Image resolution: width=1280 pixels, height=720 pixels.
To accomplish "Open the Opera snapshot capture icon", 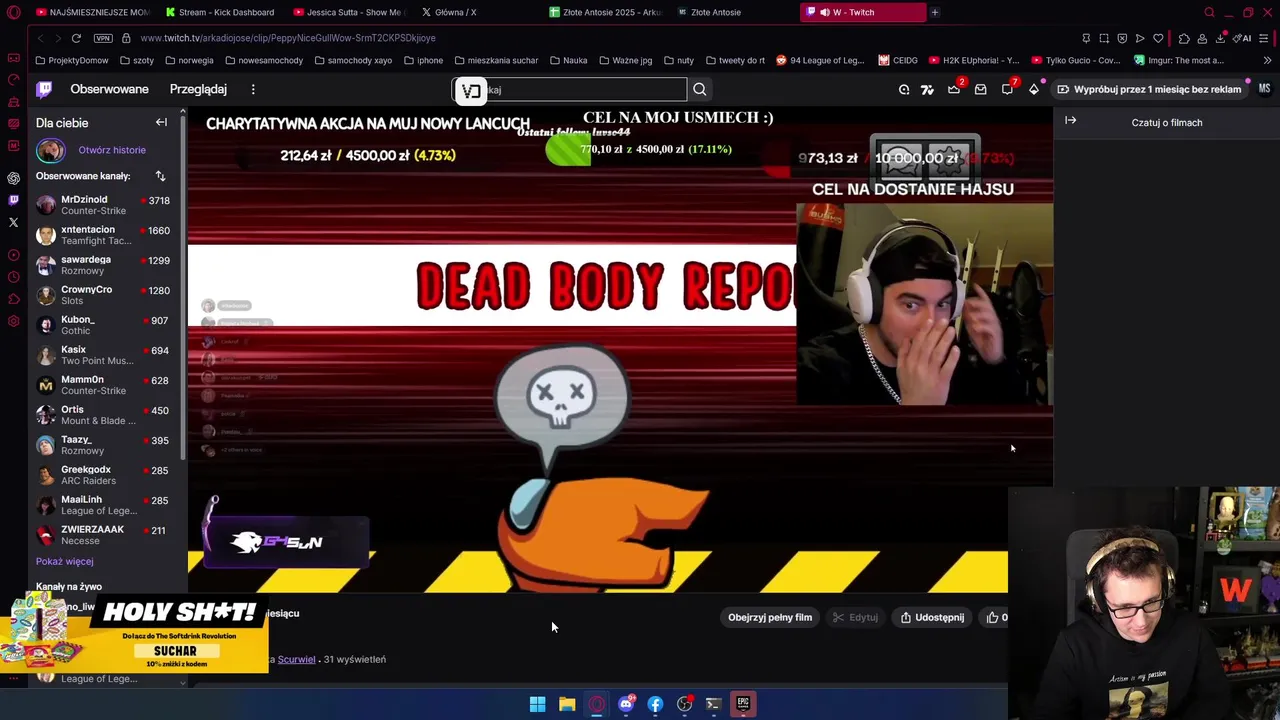I will [x=1104, y=38].
